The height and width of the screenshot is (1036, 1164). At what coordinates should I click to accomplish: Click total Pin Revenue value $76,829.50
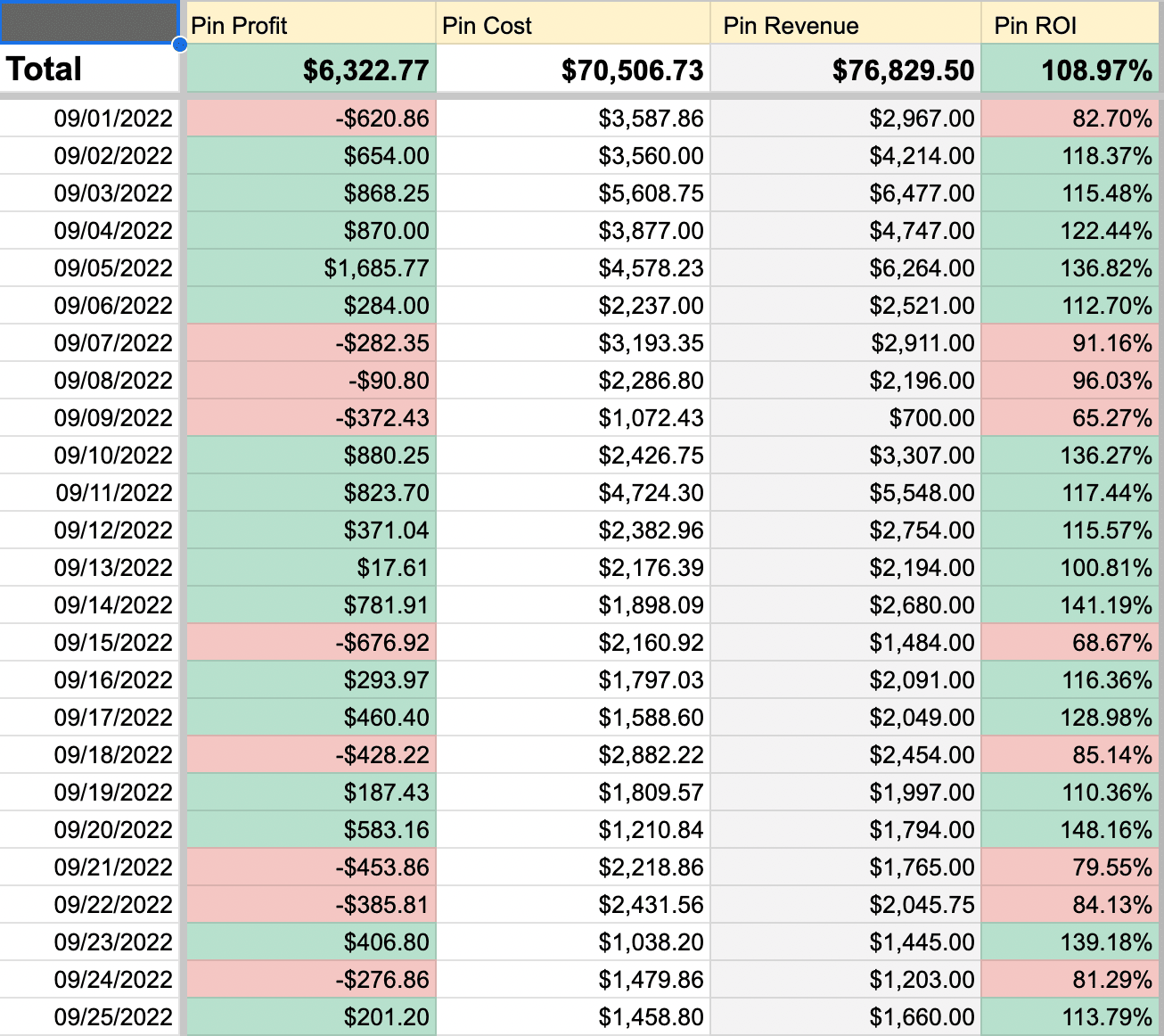(x=845, y=70)
